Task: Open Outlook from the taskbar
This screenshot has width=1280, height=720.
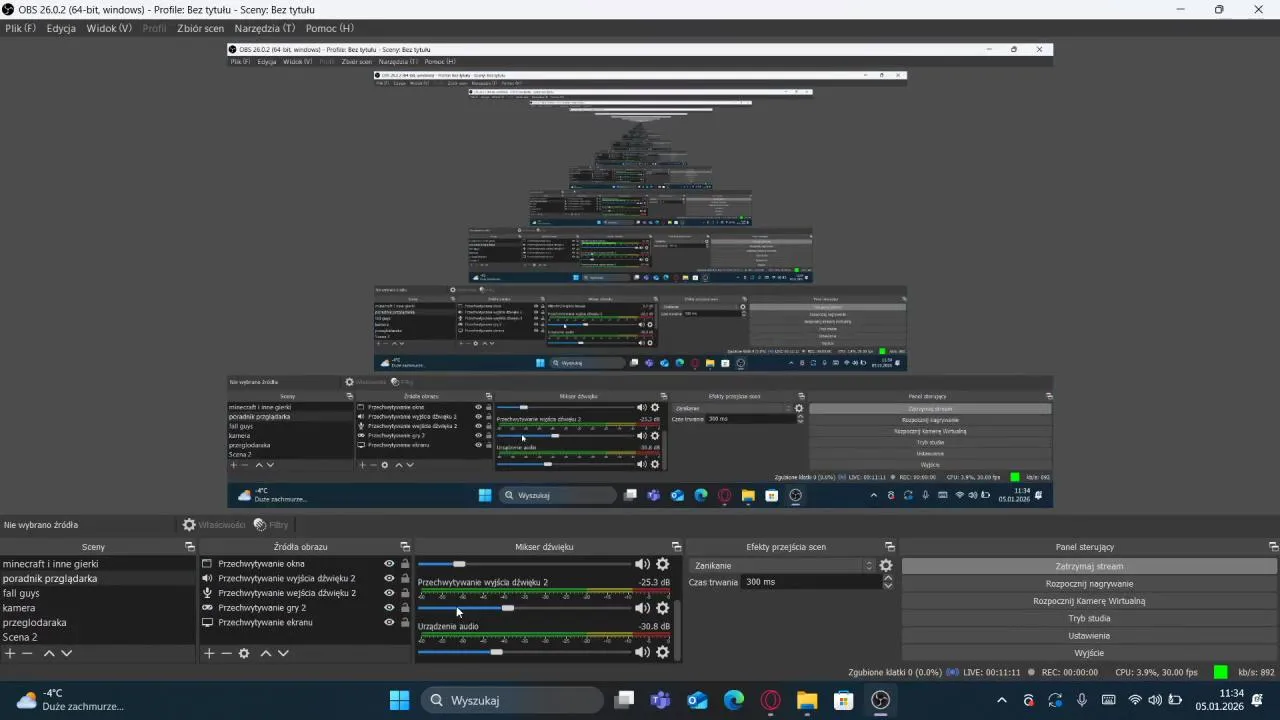Action: 697,700
